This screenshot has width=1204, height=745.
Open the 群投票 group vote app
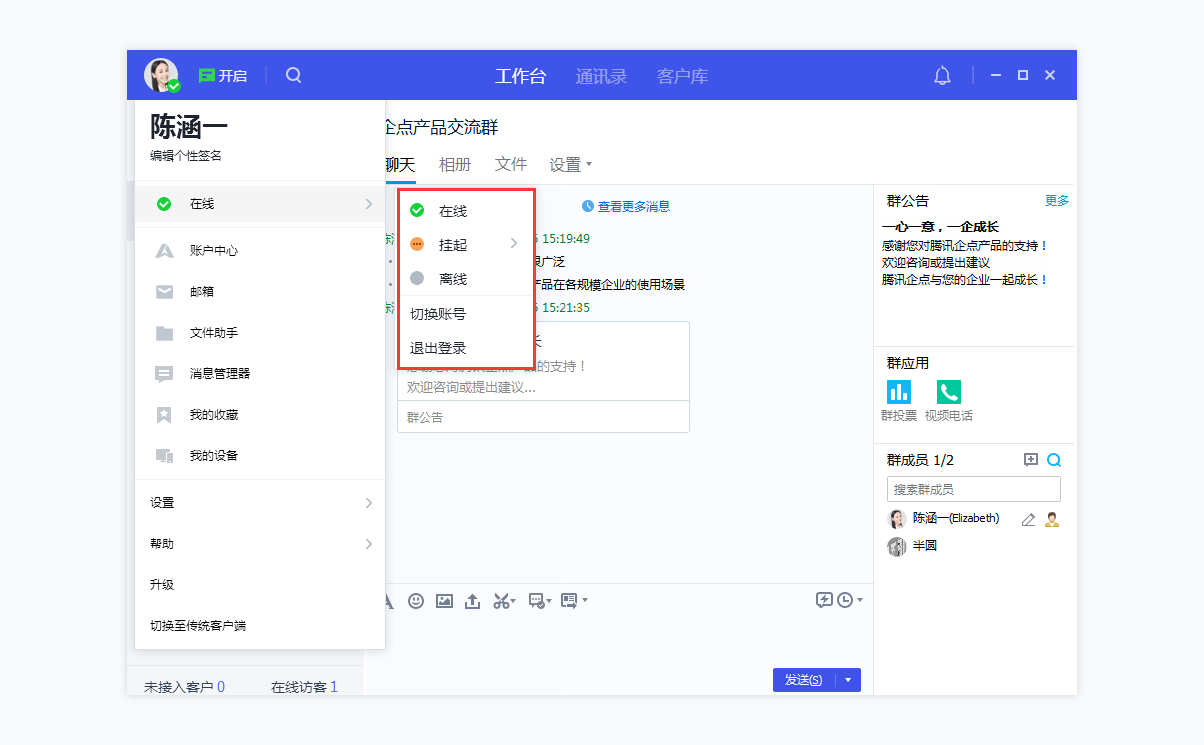898,392
